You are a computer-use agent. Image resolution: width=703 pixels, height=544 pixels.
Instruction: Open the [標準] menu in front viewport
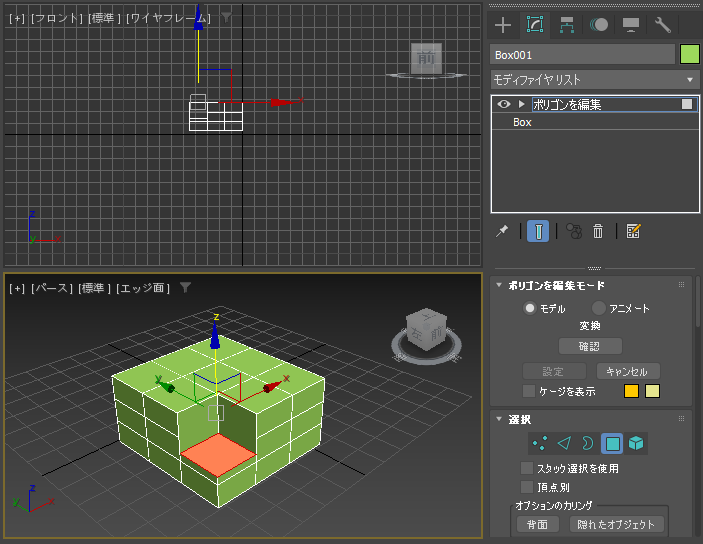point(104,18)
